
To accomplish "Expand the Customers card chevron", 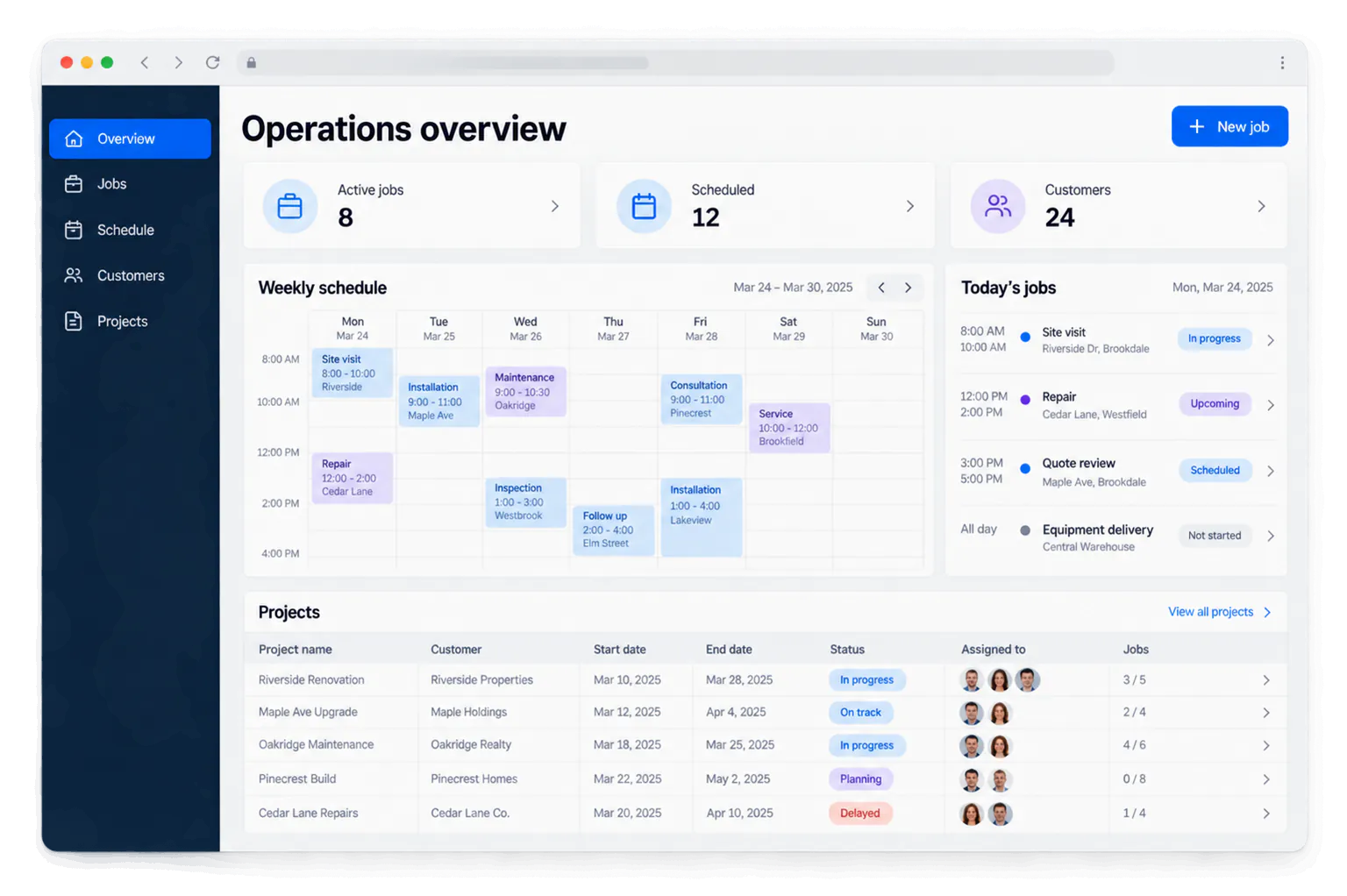I will point(1262,206).
